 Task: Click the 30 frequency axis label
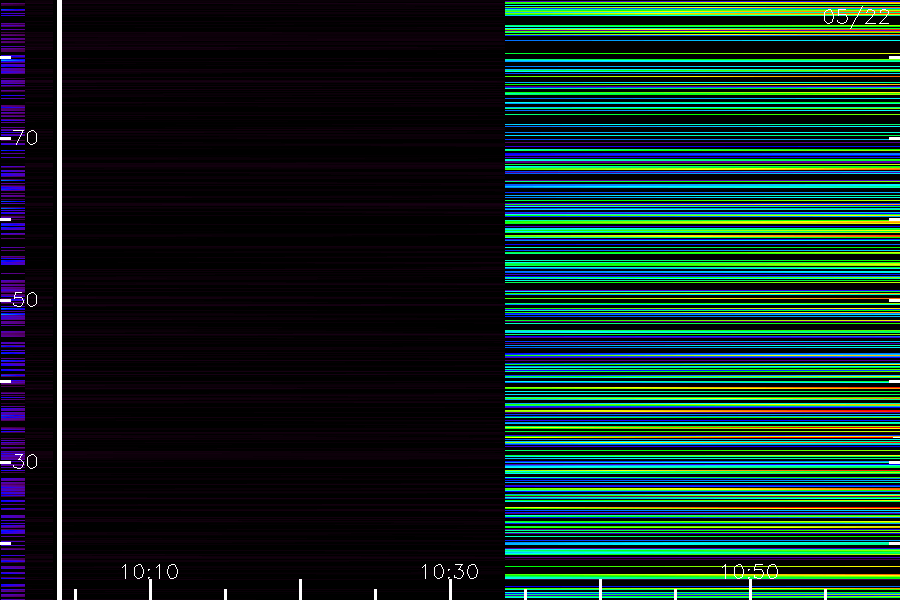[25, 462]
